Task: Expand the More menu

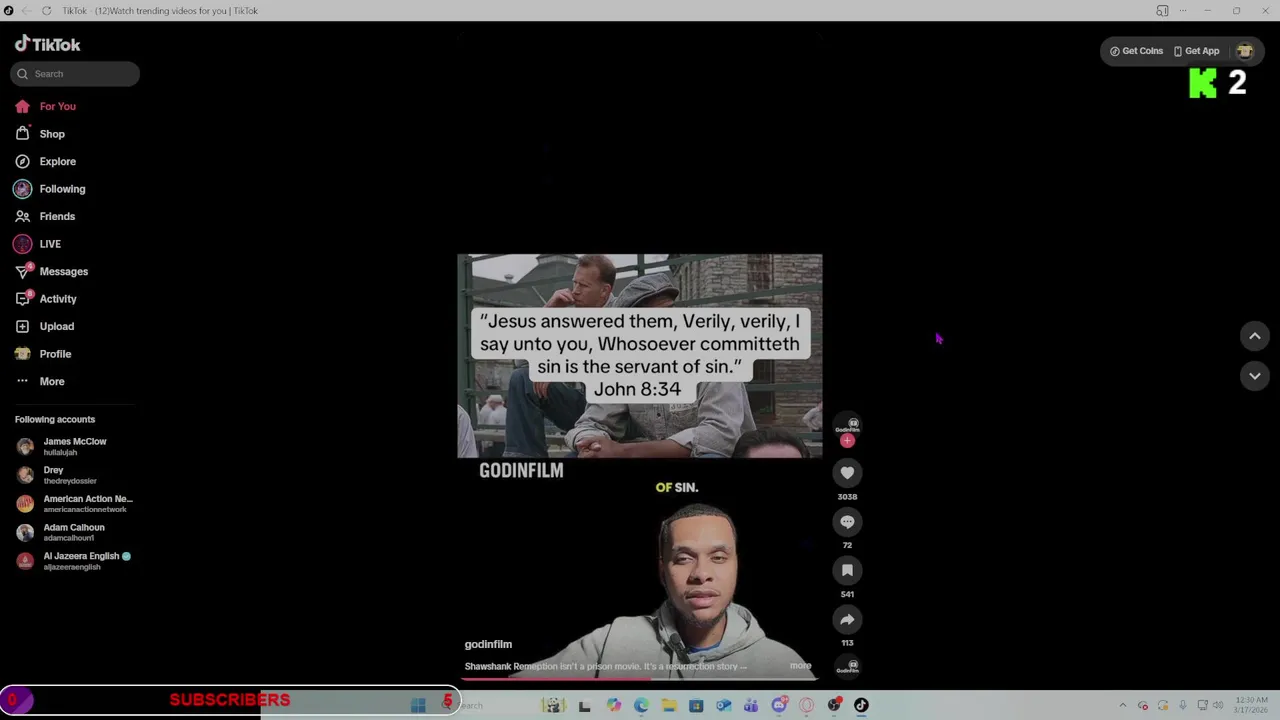Action: 52,381
